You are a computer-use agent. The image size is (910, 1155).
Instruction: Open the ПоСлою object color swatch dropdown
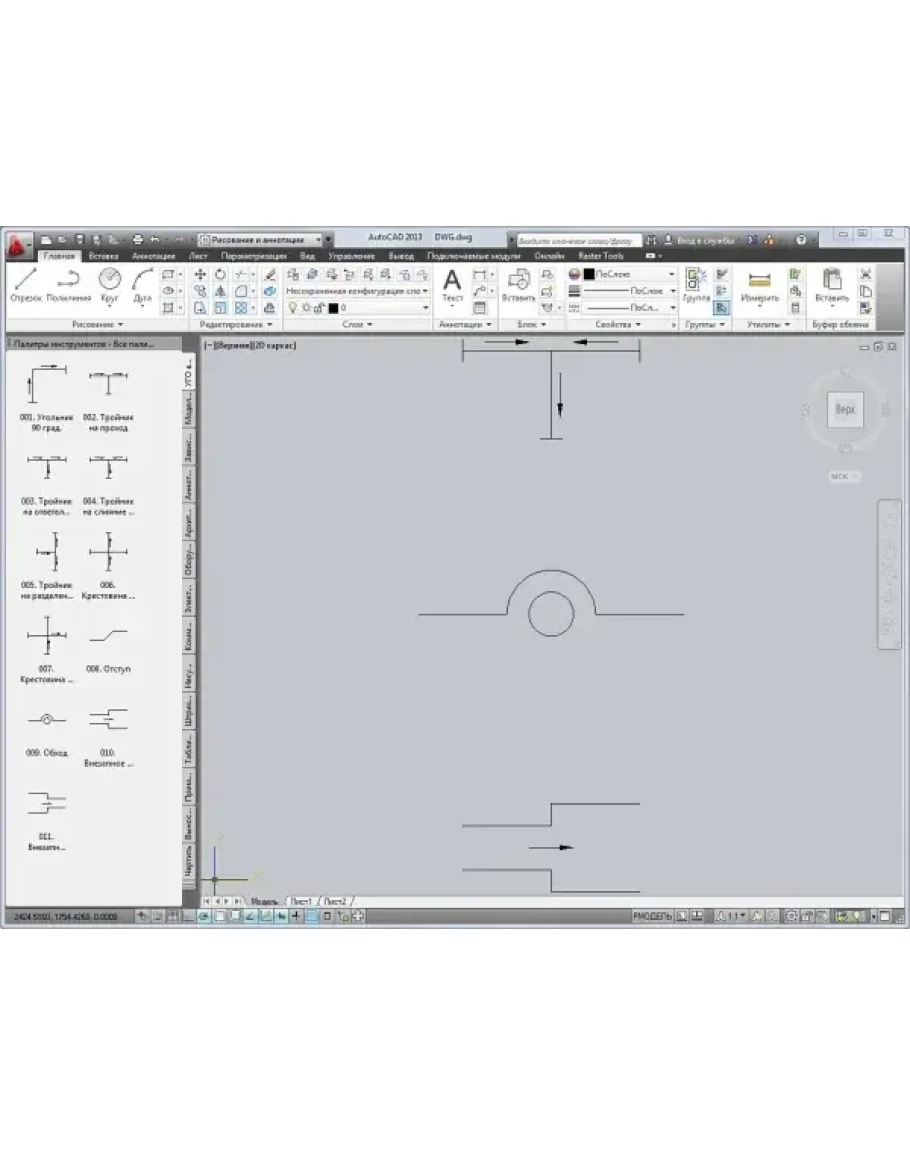[622, 273]
